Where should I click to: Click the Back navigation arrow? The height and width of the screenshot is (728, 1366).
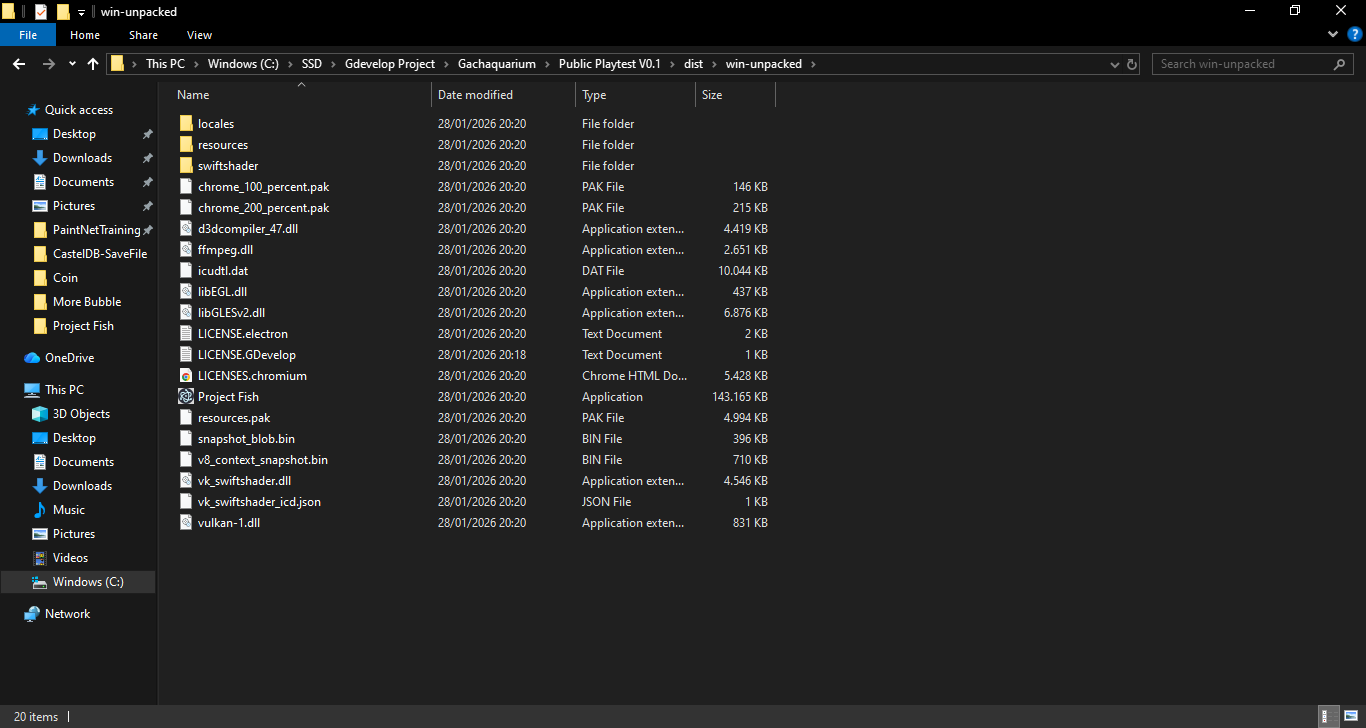19,64
